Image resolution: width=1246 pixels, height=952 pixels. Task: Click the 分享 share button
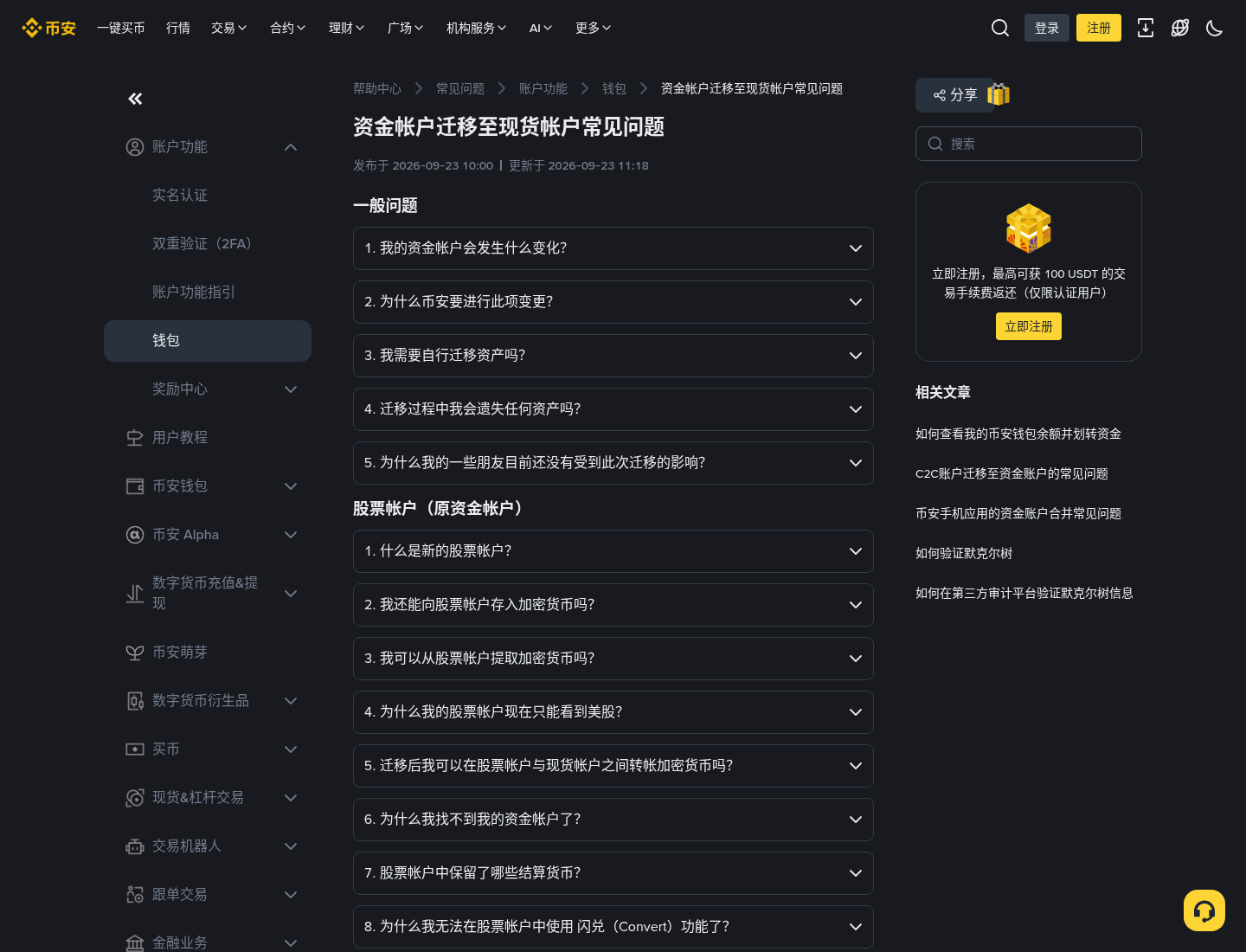coord(955,95)
